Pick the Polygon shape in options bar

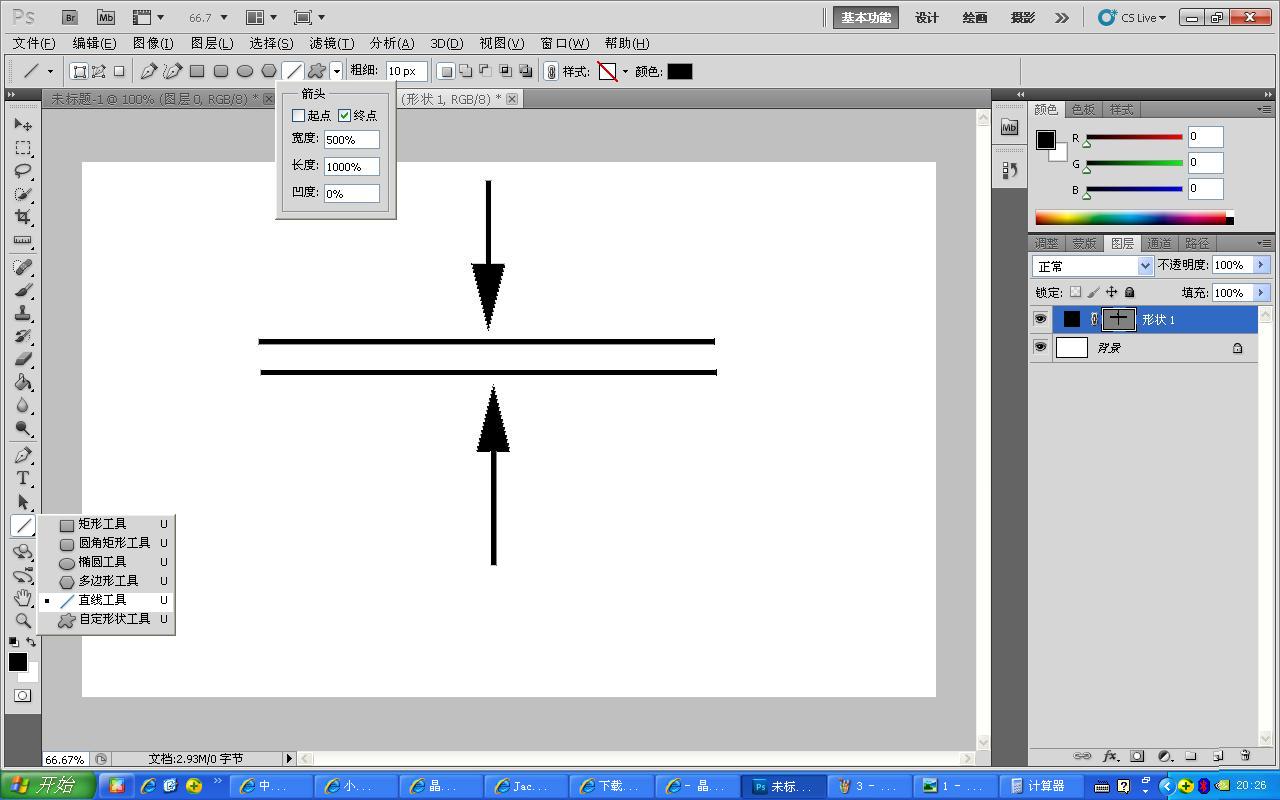tap(269, 71)
